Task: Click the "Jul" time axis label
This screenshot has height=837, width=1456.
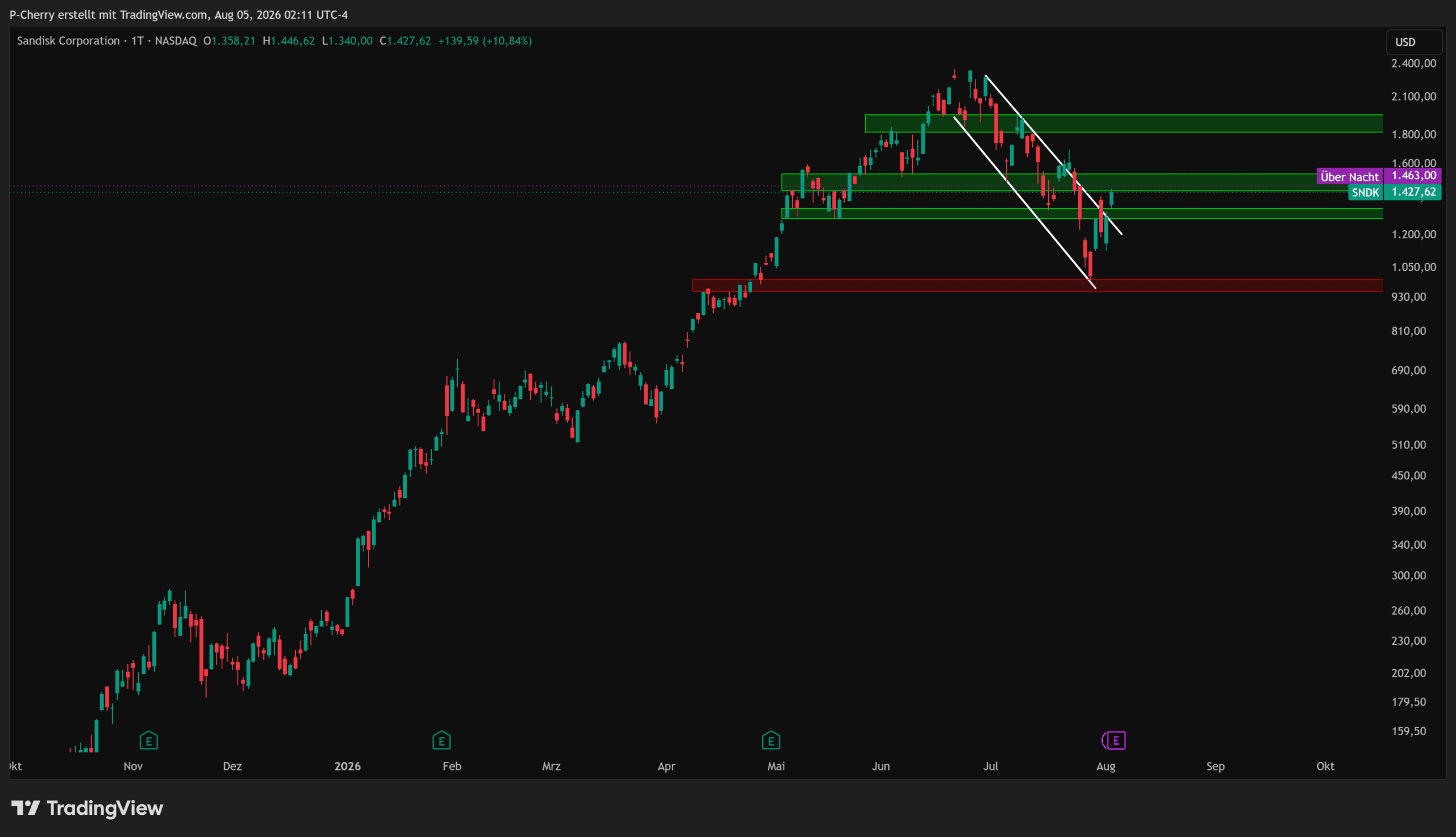Action: click(990, 766)
